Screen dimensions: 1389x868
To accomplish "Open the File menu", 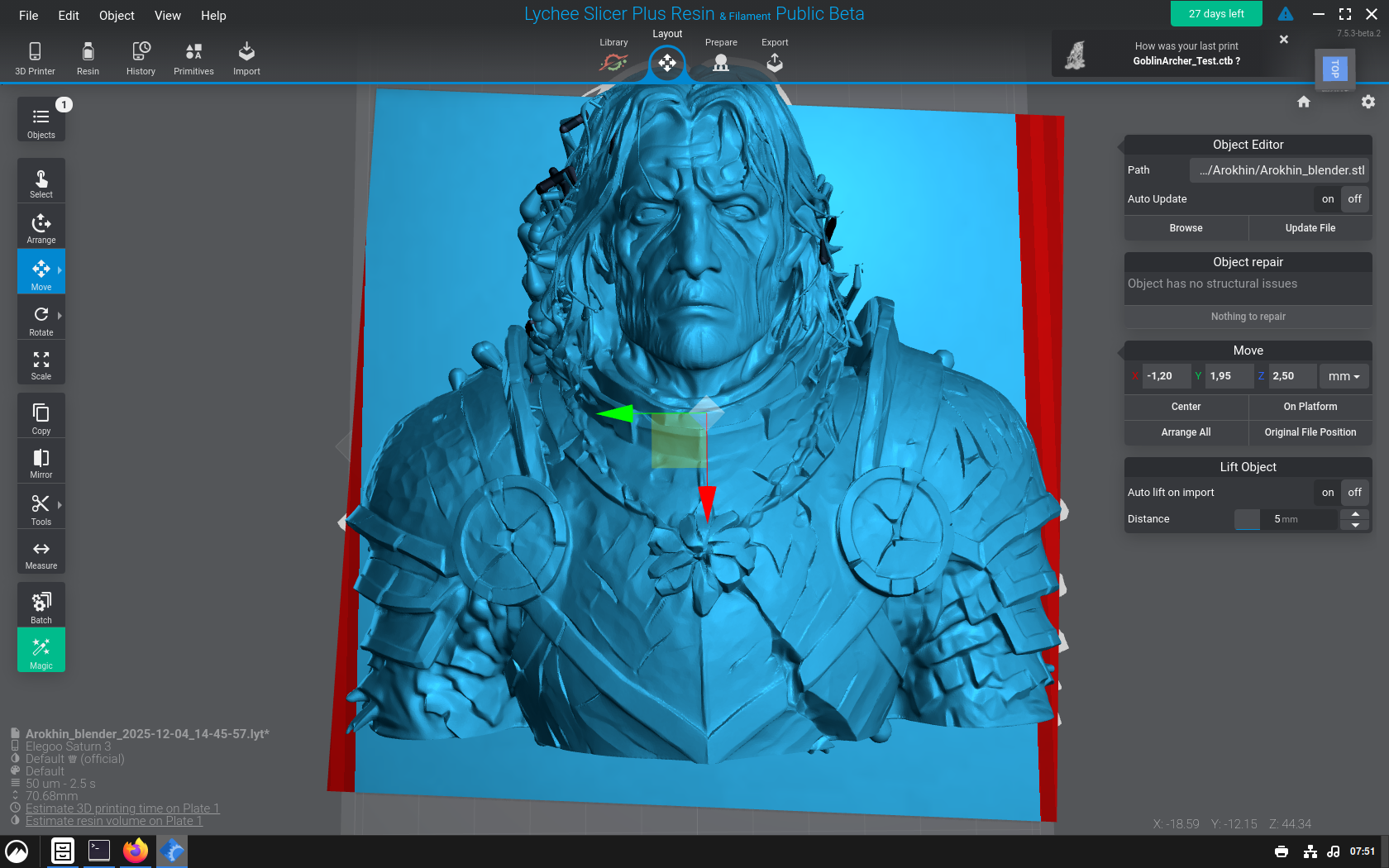I will tap(29, 16).
